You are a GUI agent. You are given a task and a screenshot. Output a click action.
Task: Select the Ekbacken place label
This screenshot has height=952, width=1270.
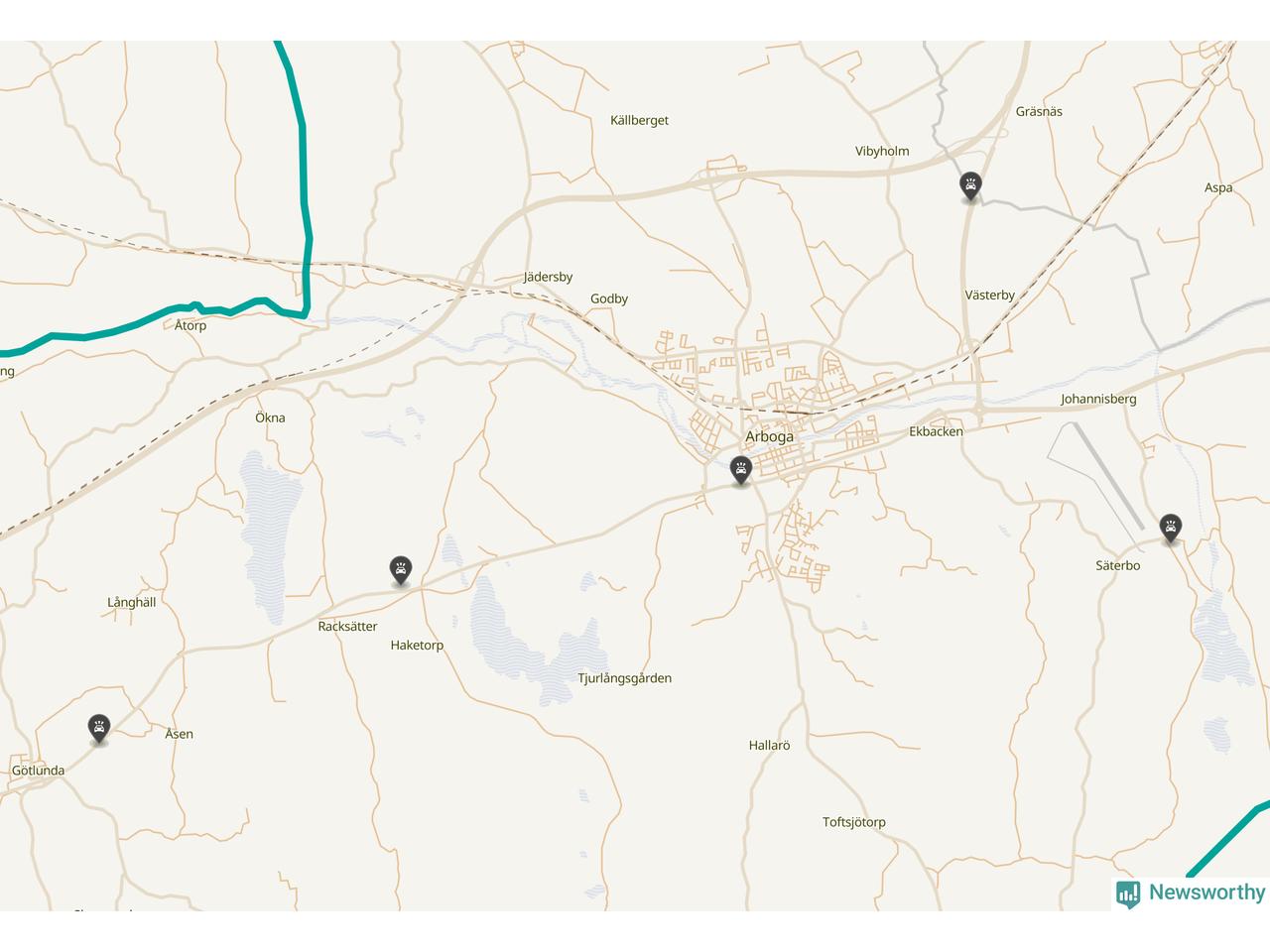point(936,432)
